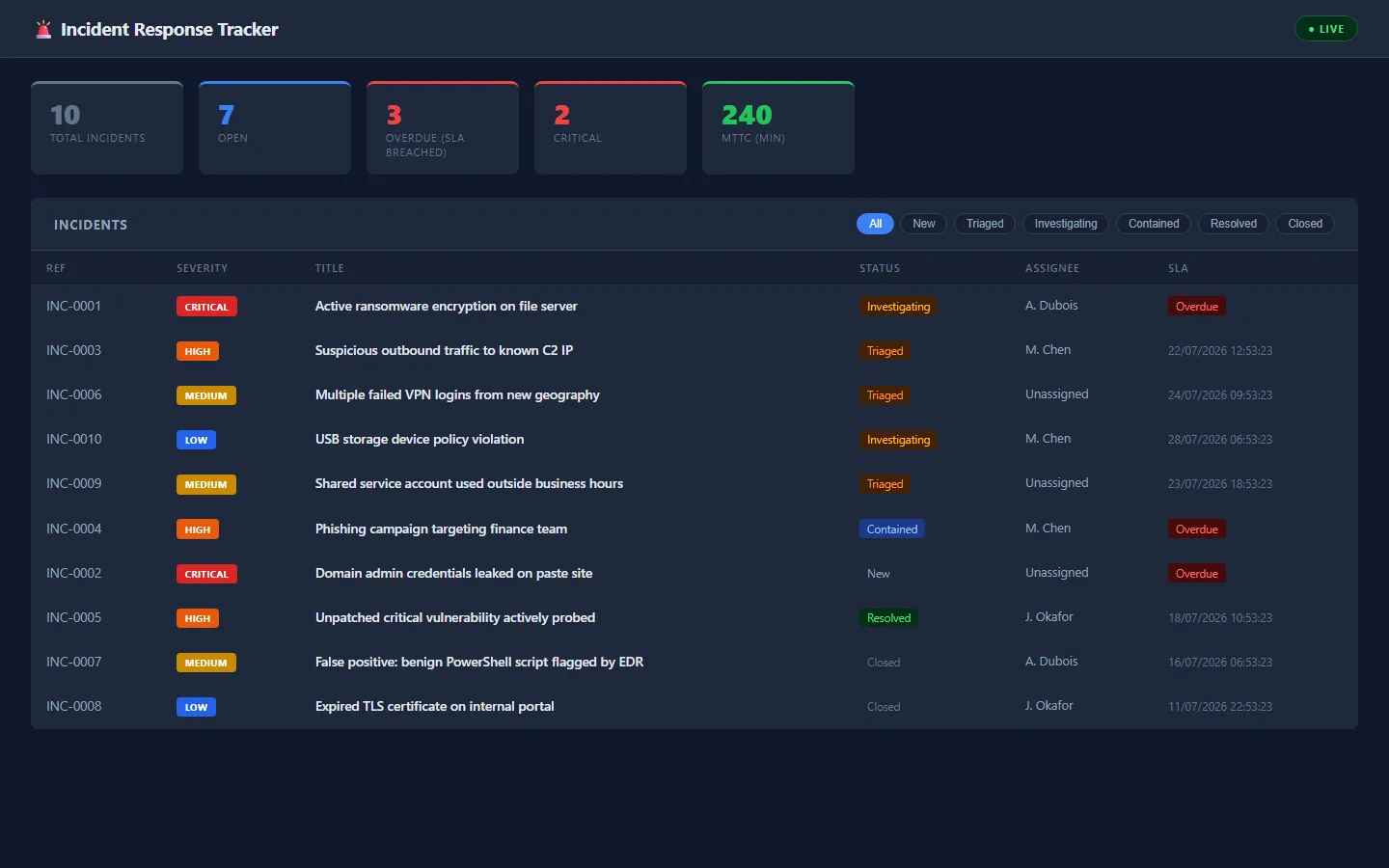
Task: Open incident INC-0003 reference
Action: coord(73,350)
